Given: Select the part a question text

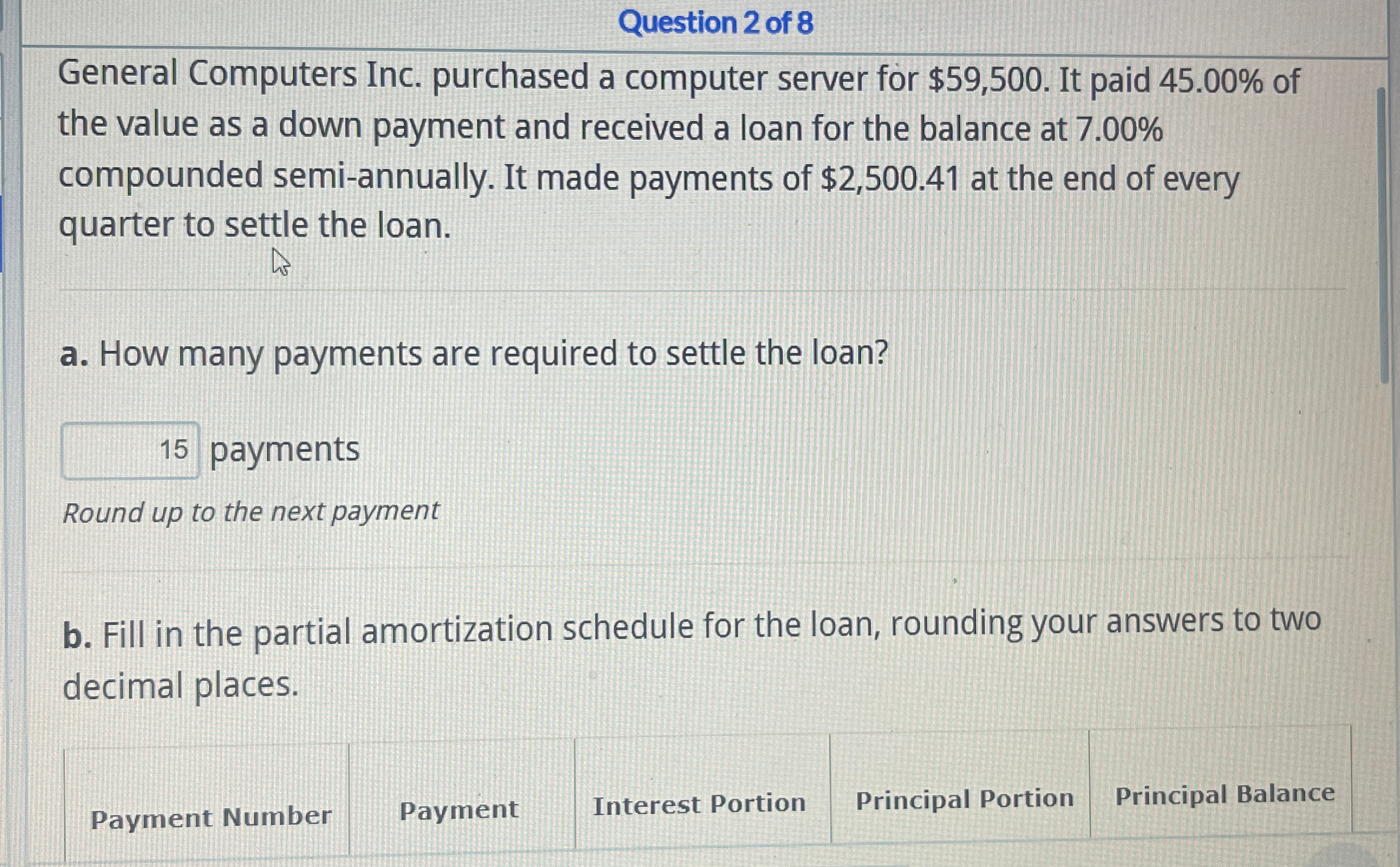Looking at the screenshot, I should (x=472, y=353).
